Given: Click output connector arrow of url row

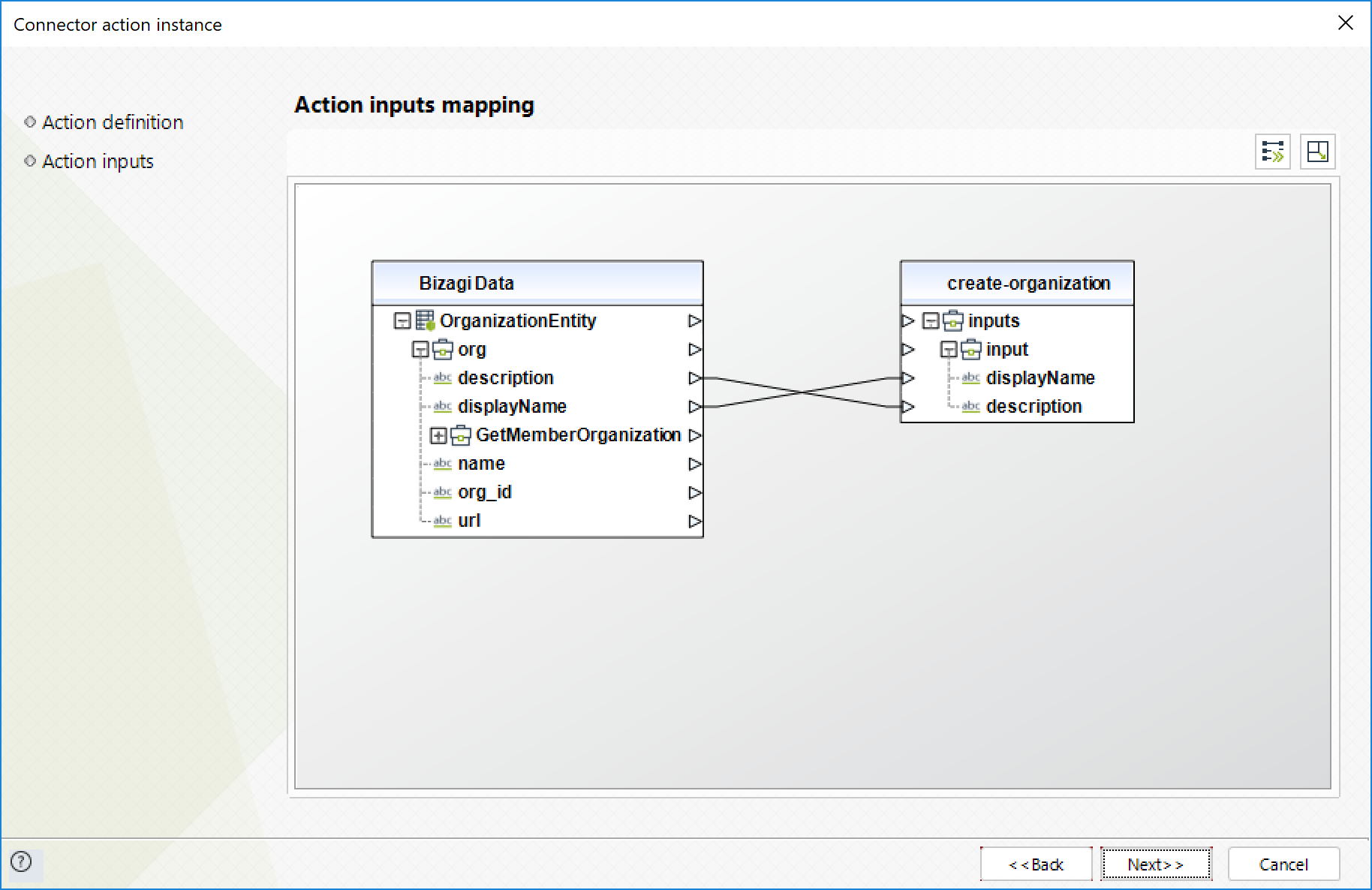Looking at the screenshot, I should (x=695, y=521).
